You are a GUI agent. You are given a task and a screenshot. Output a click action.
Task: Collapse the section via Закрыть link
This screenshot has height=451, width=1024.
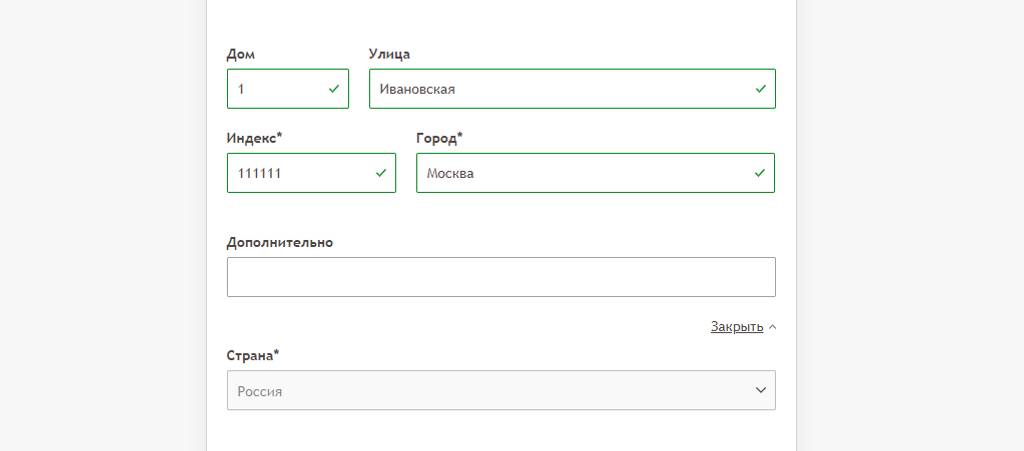click(x=737, y=327)
